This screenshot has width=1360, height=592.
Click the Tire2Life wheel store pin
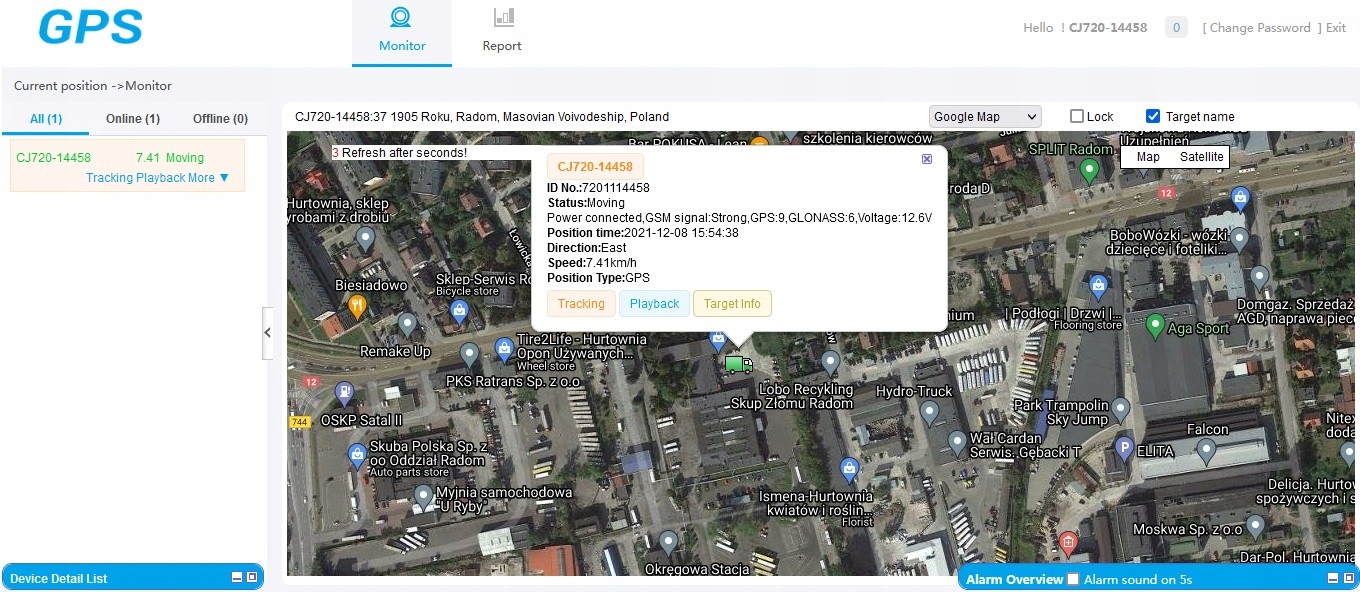click(x=505, y=350)
